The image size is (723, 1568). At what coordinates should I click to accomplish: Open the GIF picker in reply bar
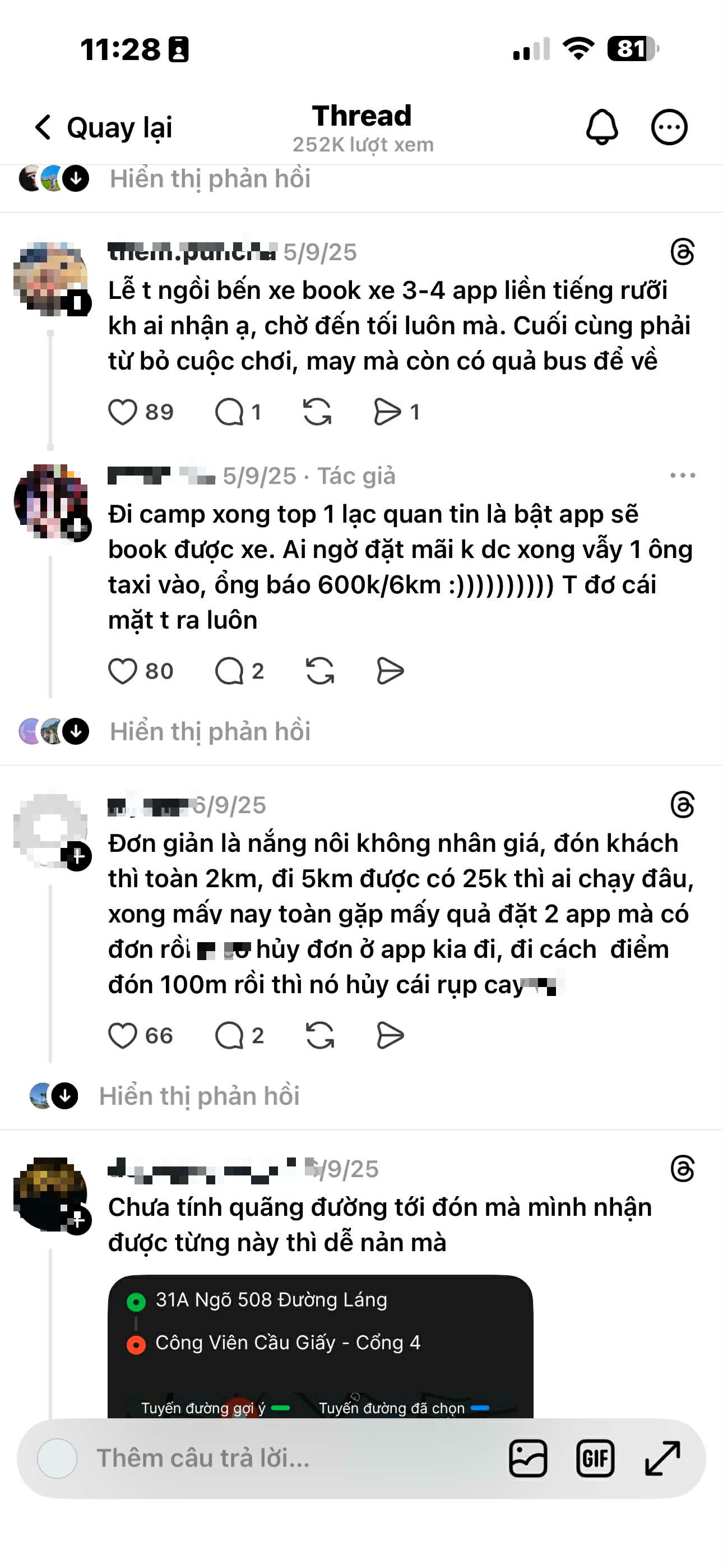(595, 1459)
